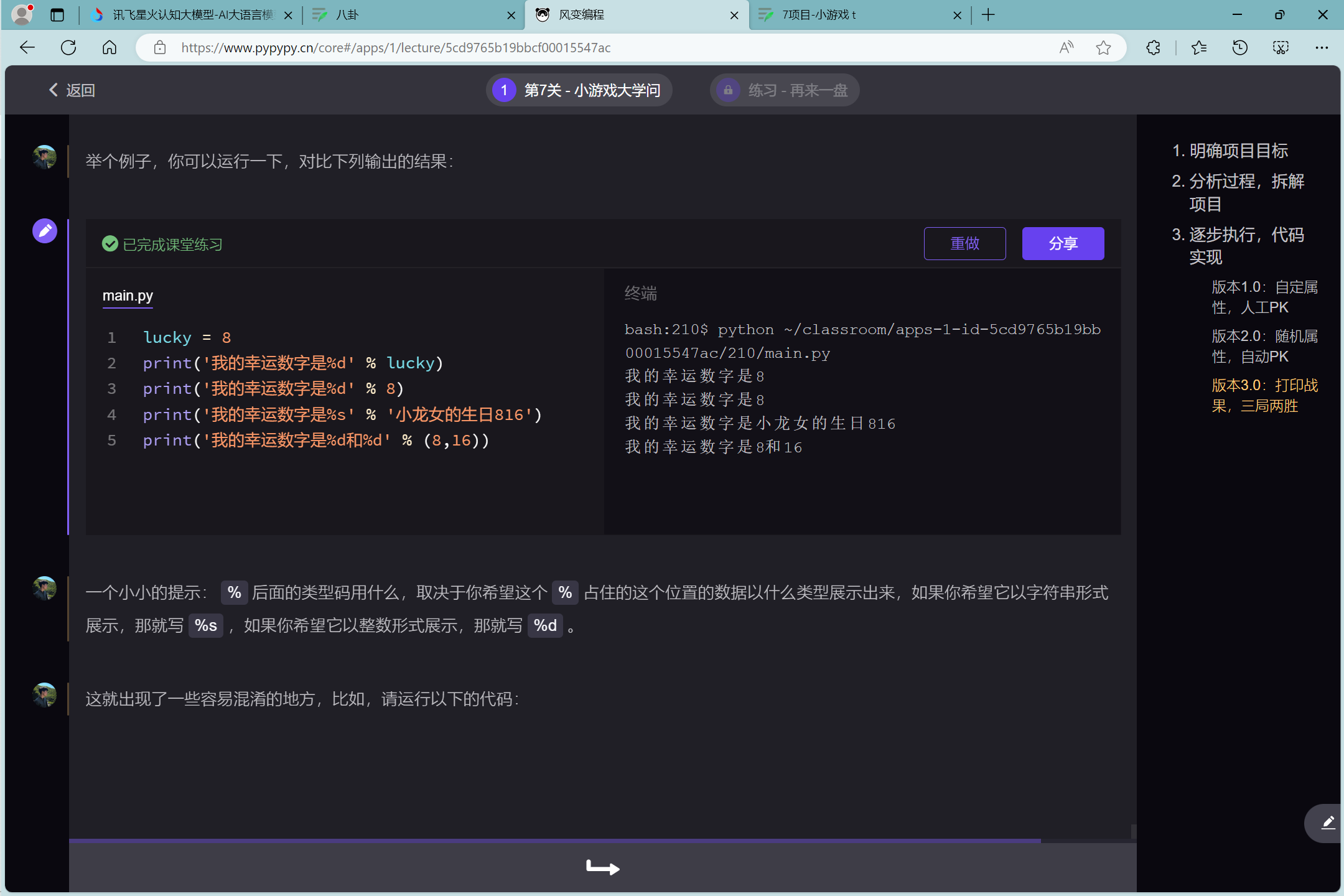
Task: Open browser extensions menu
Action: click(1153, 47)
